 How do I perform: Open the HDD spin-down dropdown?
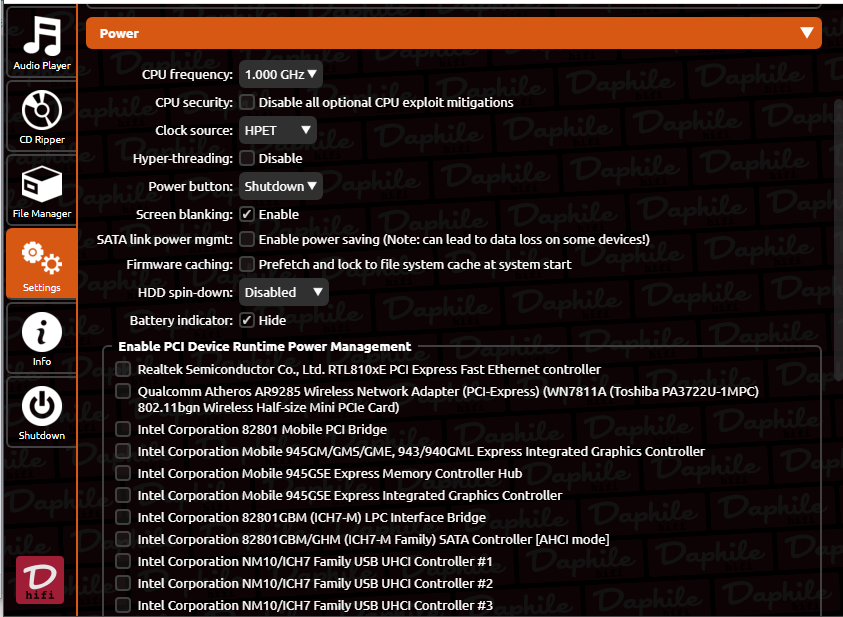pos(283,291)
